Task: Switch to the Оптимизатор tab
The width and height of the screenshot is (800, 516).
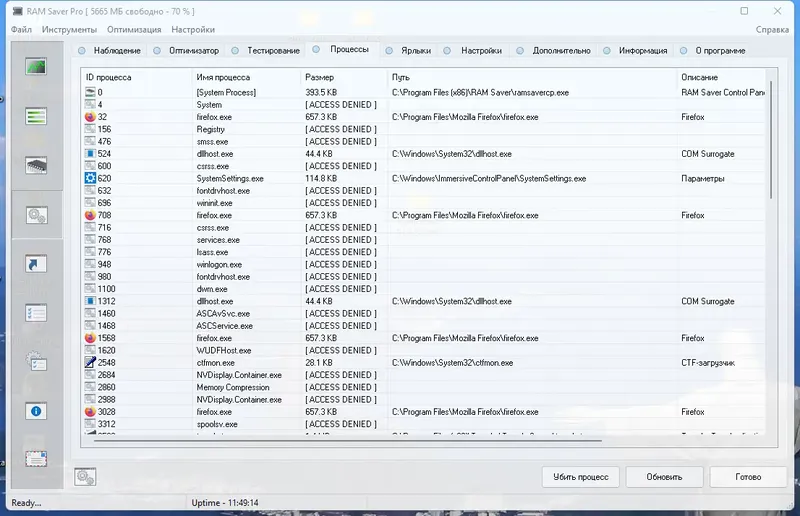Action: click(187, 51)
